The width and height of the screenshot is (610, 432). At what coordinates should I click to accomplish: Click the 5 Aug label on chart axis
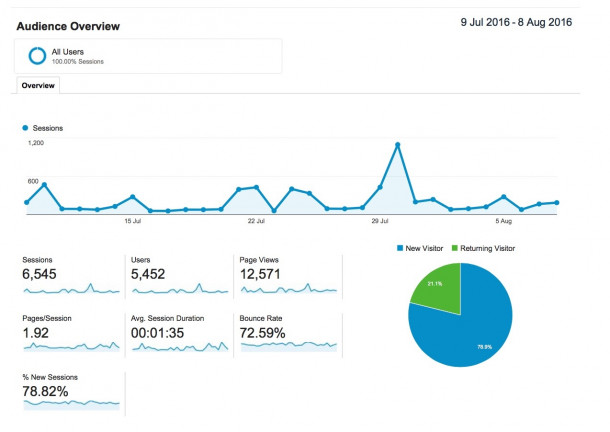click(x=505, y=220)
